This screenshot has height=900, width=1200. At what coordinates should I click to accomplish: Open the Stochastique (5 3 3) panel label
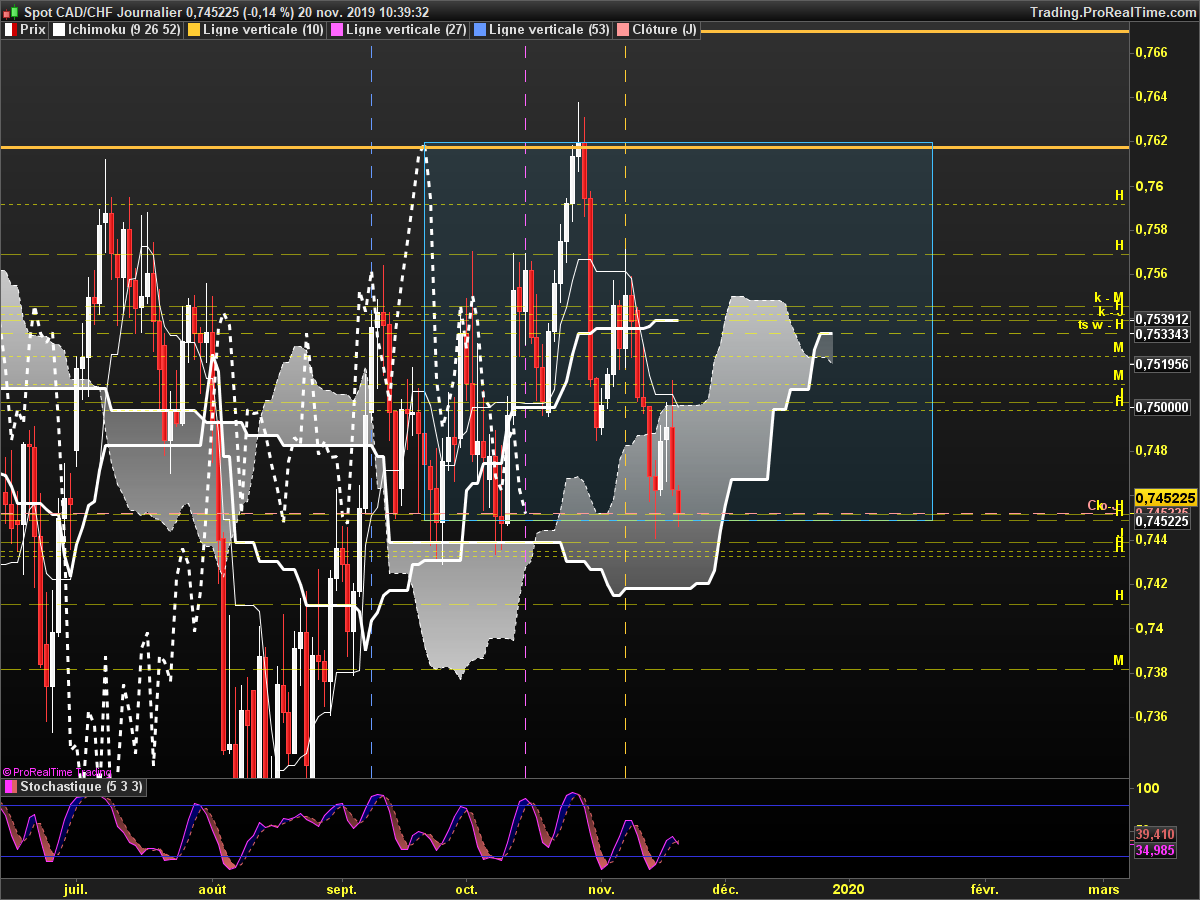(82, 787)
